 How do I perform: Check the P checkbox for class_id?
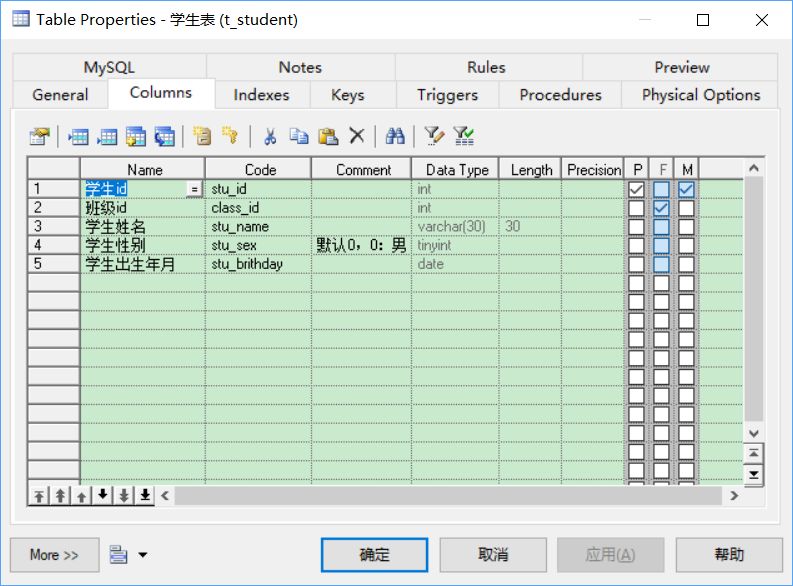(636, 208)
